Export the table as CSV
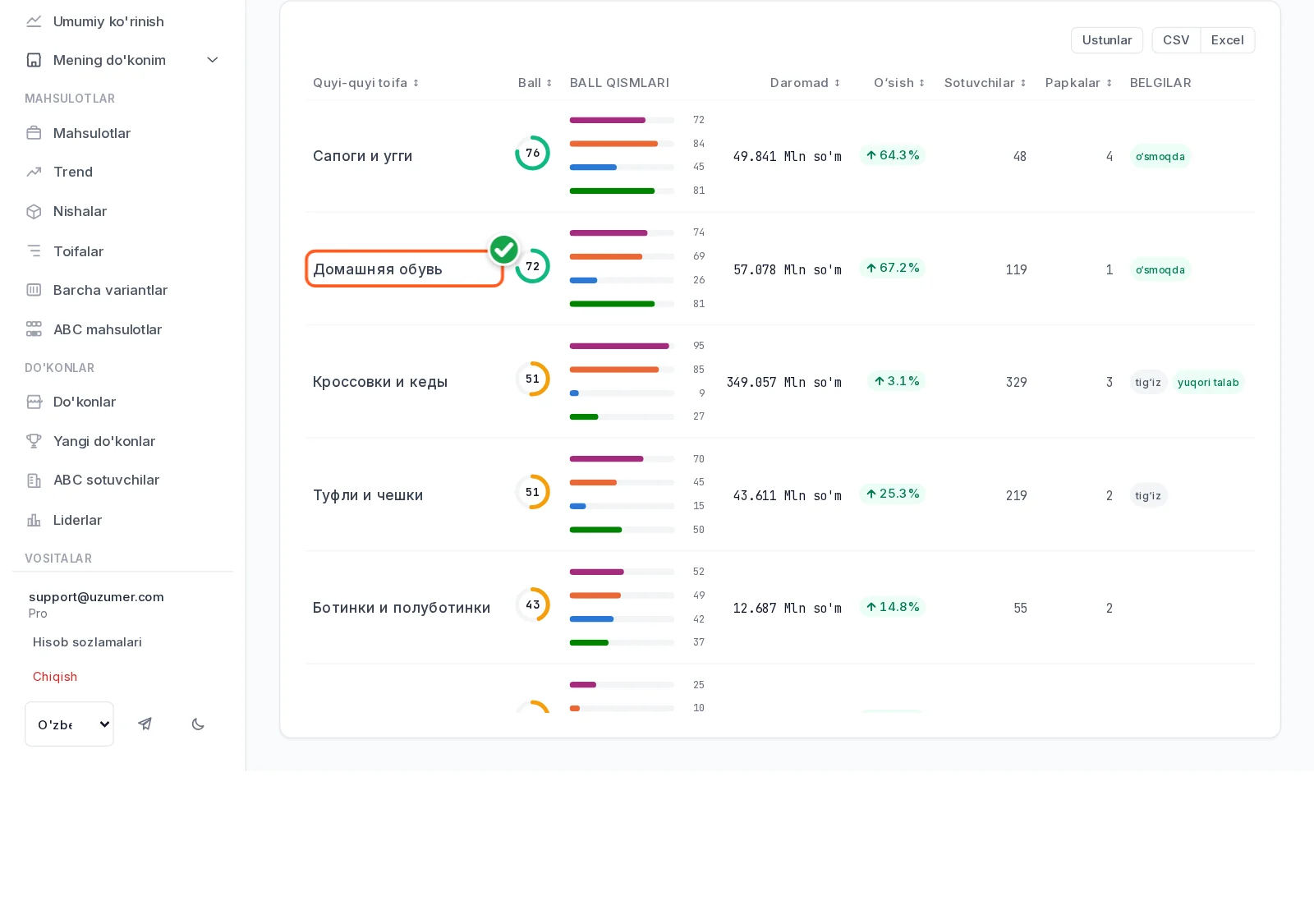The height and width of the screenshot is (924, 1314). click(x=1176, y=40)
